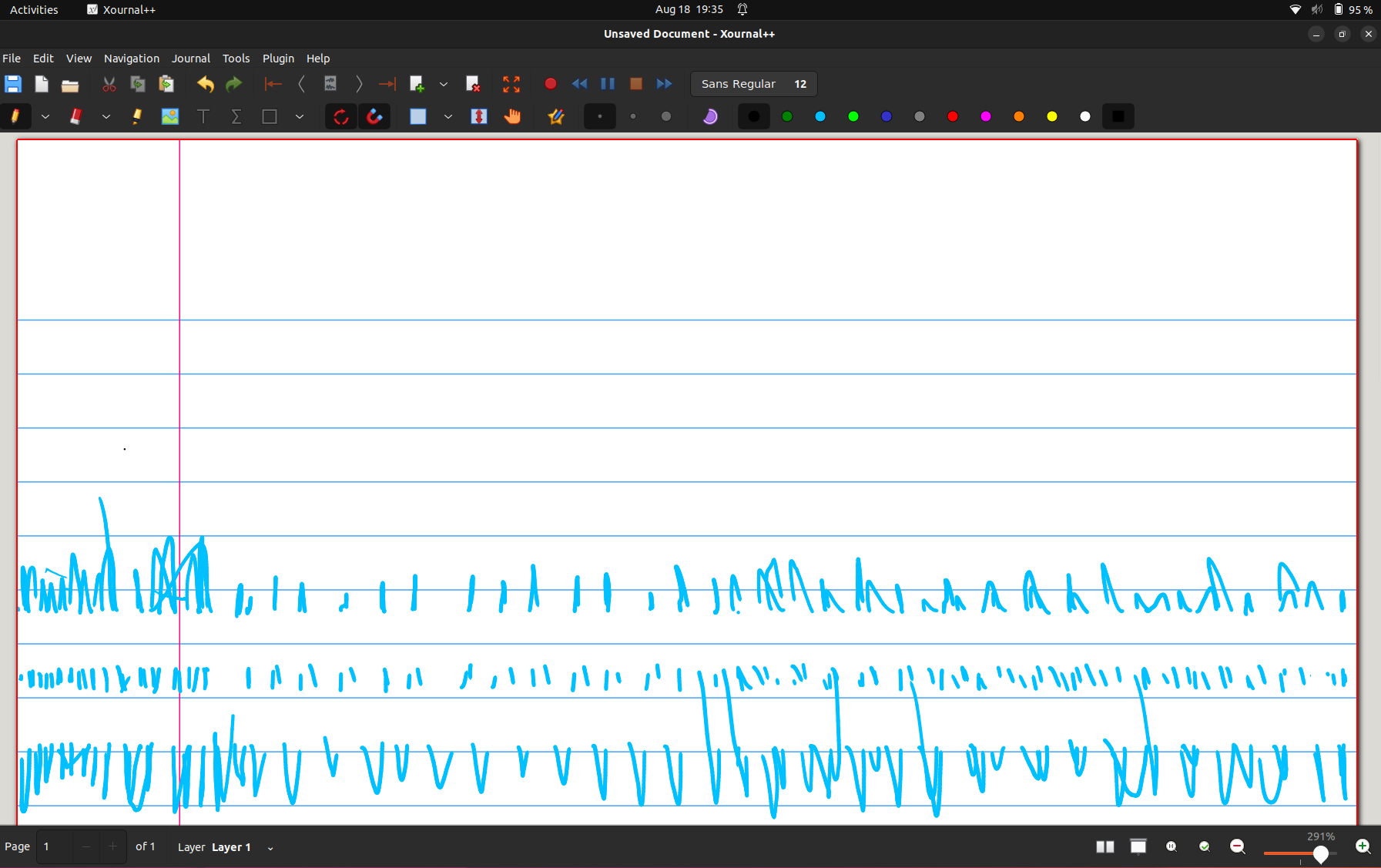Select the Hand scroll tool
This screenshot has height=868, width=1381.
click(x=512, y=116)
